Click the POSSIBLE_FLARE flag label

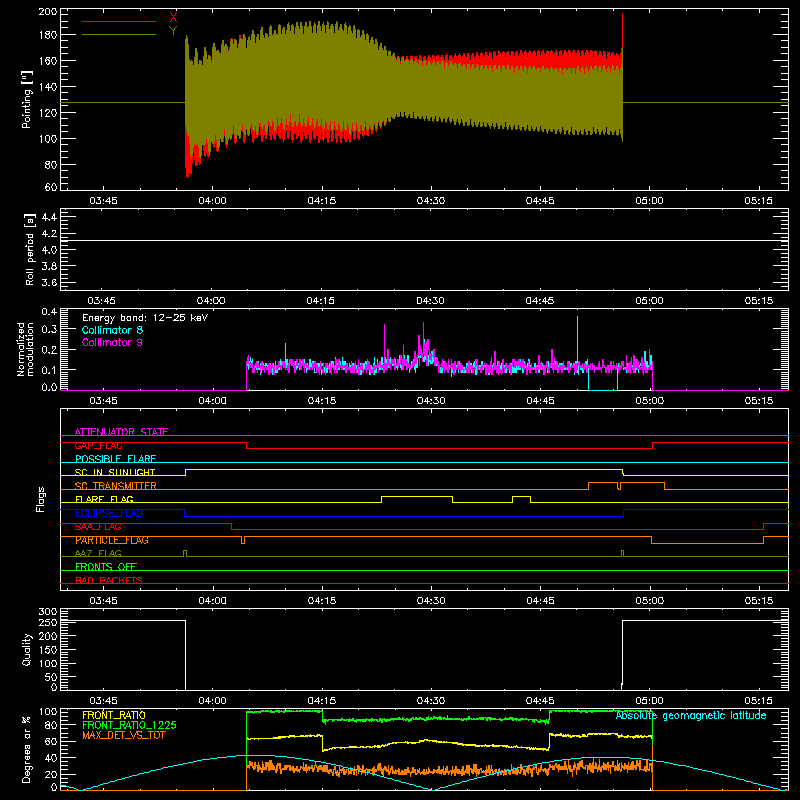coord(115,459)
